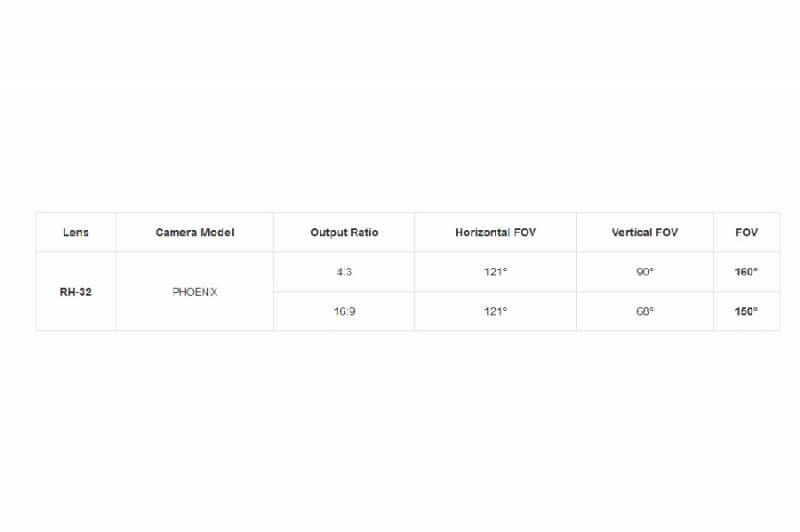The image size is (800, 532).
Task: Select the 4:3 output ratio cell
Action: 344,271
